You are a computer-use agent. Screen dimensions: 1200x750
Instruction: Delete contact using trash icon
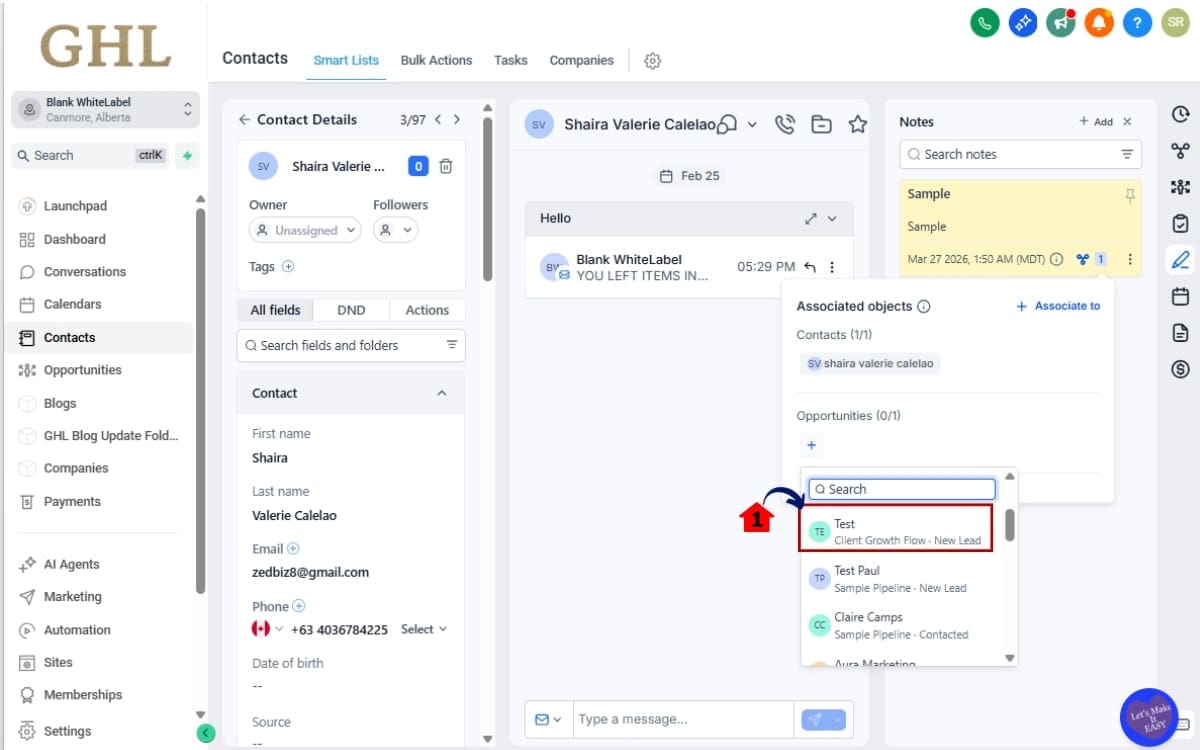click(446, 166)
